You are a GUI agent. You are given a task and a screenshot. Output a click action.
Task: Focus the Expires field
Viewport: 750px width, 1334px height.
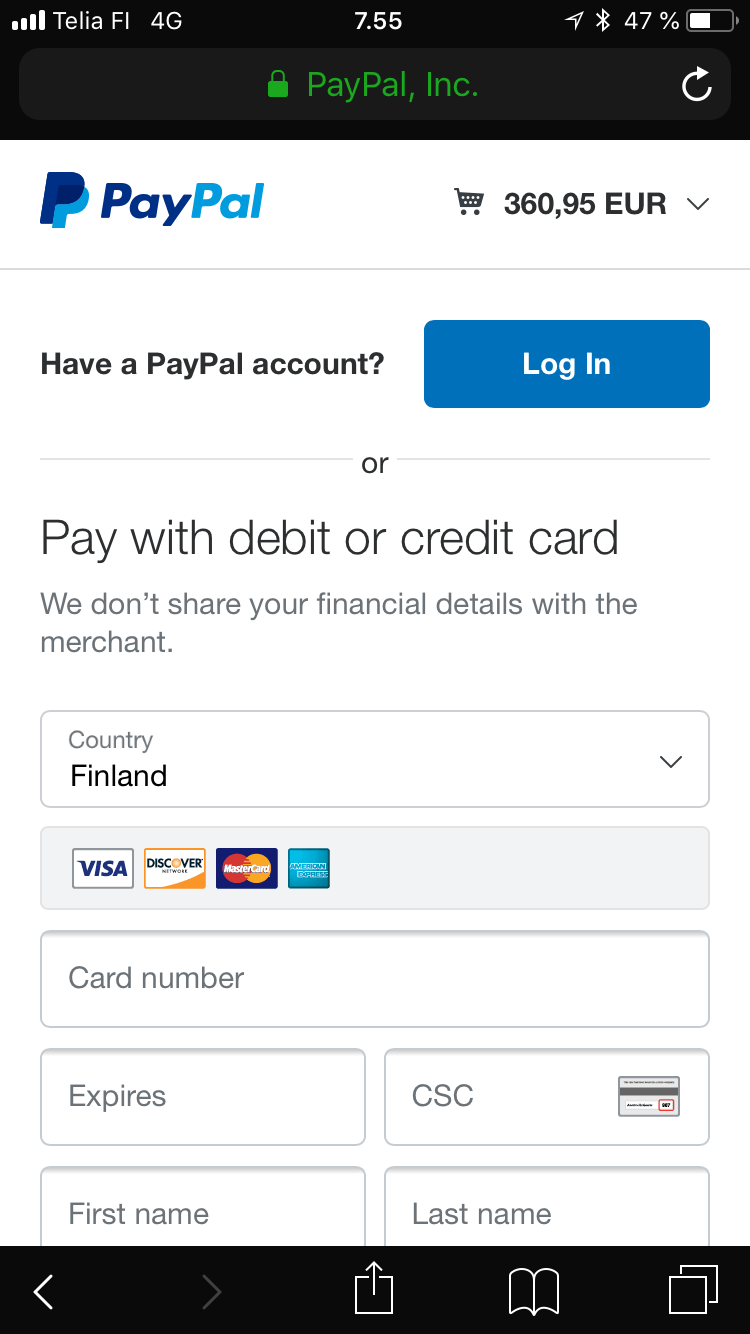(203, 1097)
